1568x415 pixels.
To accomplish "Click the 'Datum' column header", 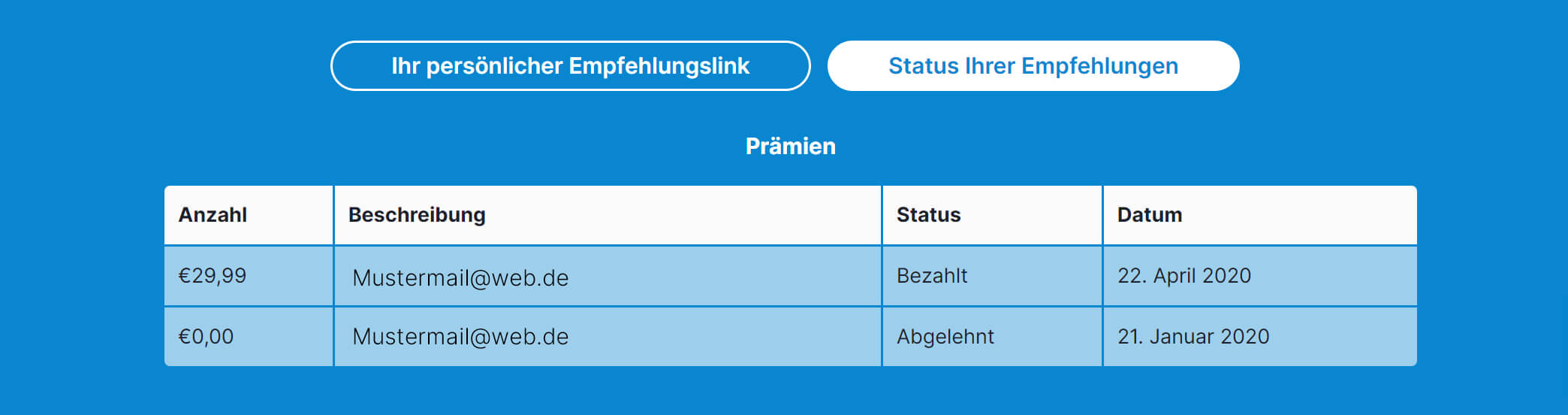I will 1149,215.
